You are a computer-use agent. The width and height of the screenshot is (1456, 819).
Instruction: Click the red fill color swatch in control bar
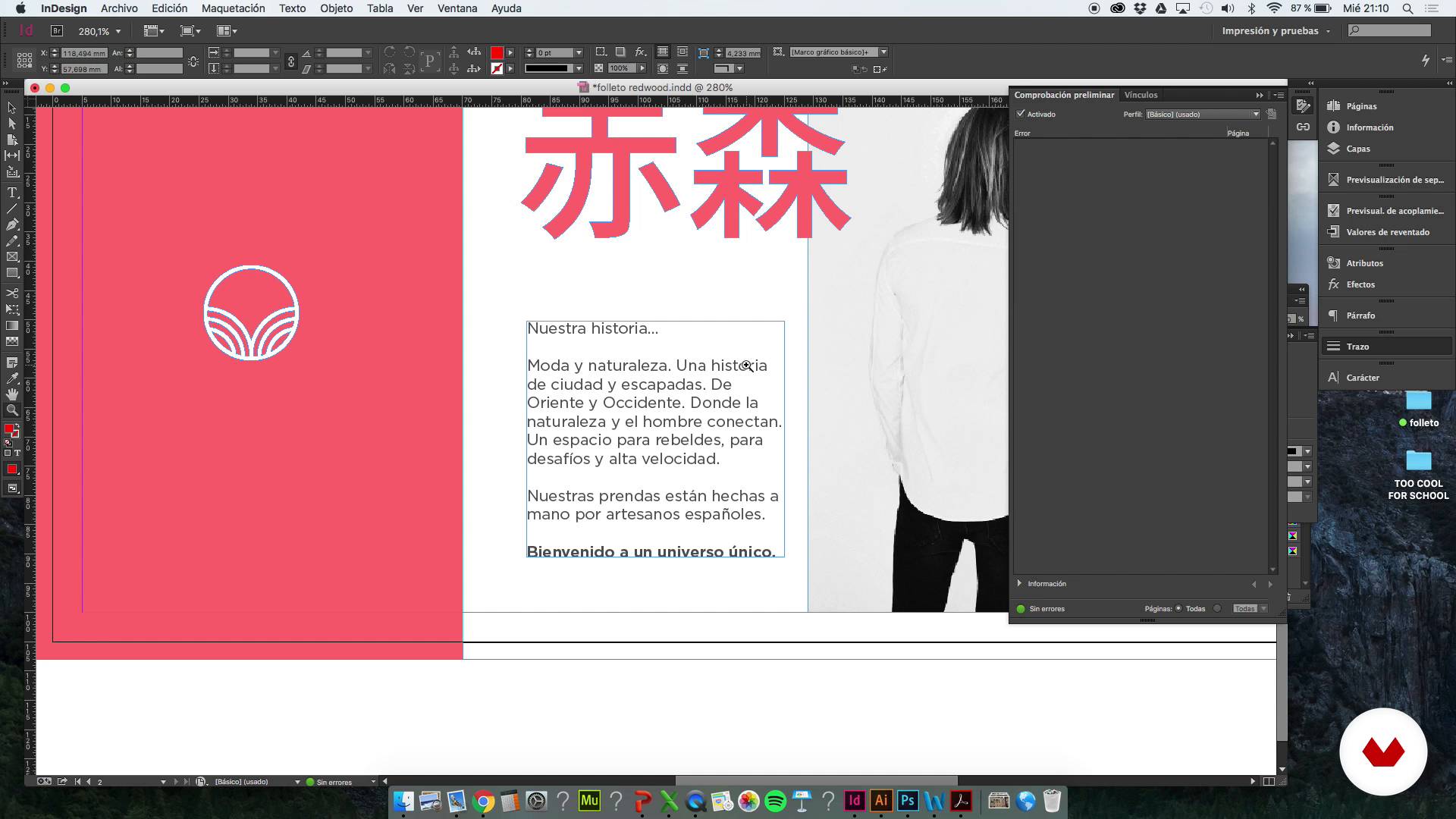tap(497, 52)
